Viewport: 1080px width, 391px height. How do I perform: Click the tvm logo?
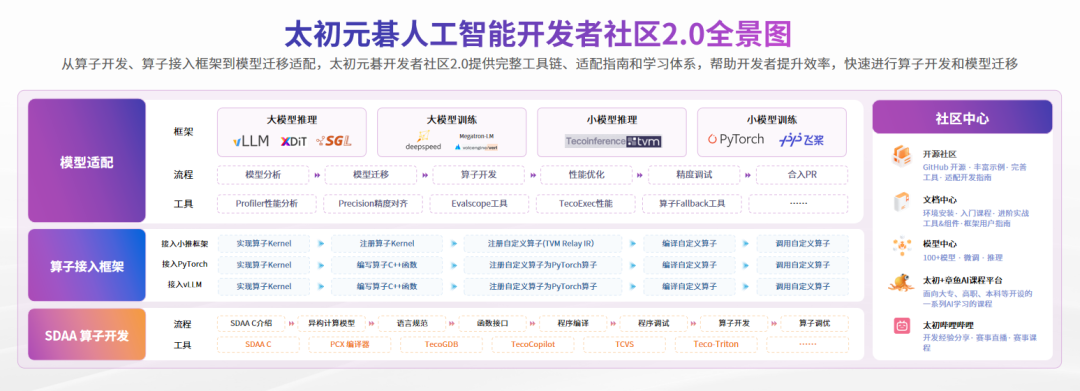644,140
